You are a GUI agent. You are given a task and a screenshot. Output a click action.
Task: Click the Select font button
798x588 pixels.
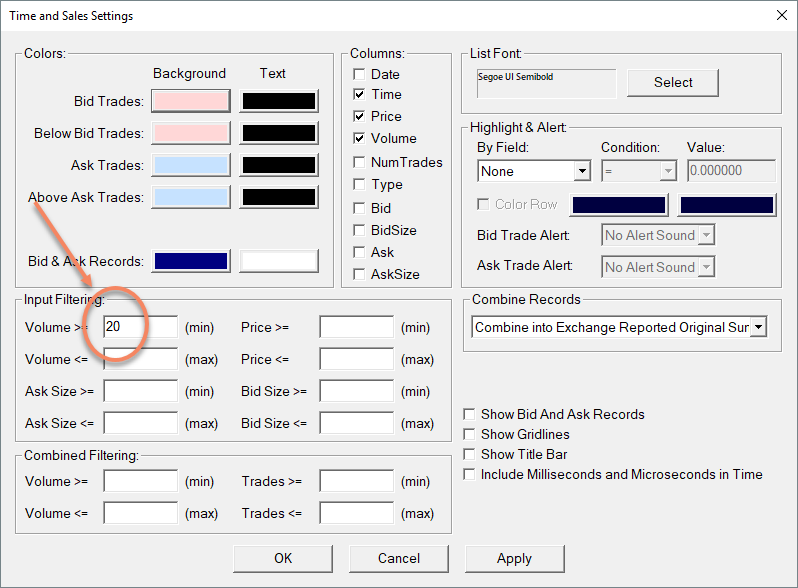pyautogui.click(x=673, y=82)
